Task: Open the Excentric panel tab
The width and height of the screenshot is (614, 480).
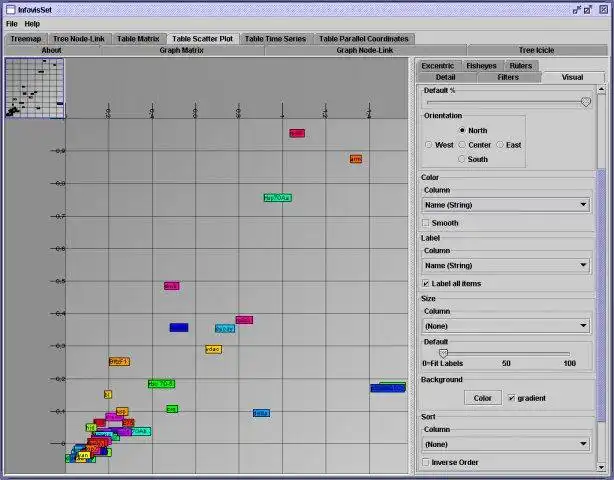Action: point(437,66)
